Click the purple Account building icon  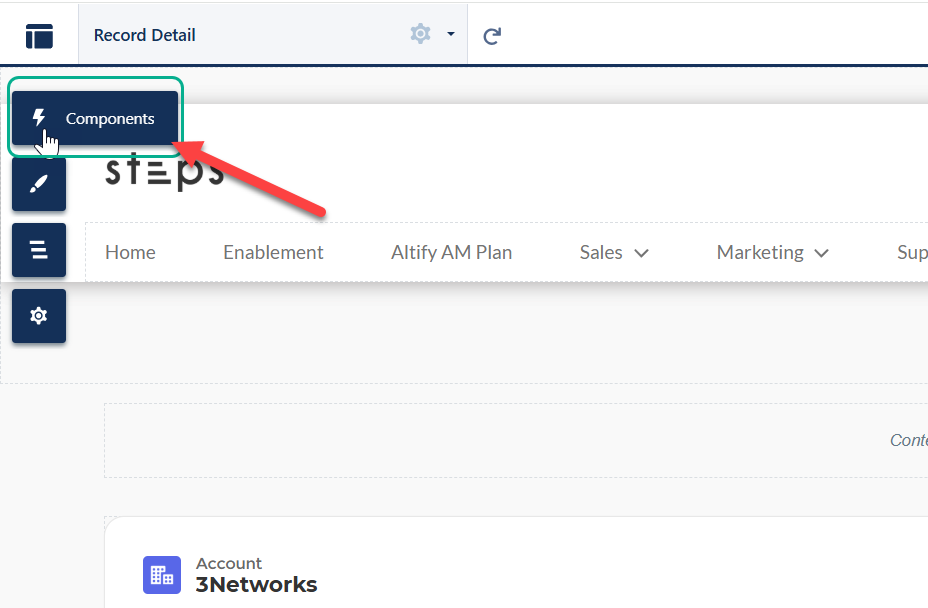(162, 575)
